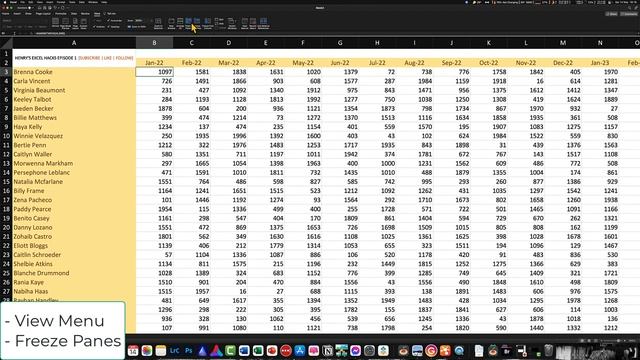Click the Zoom to 100% button
The height and width of the screenshot is (360, 640).
tap(137, 27)
